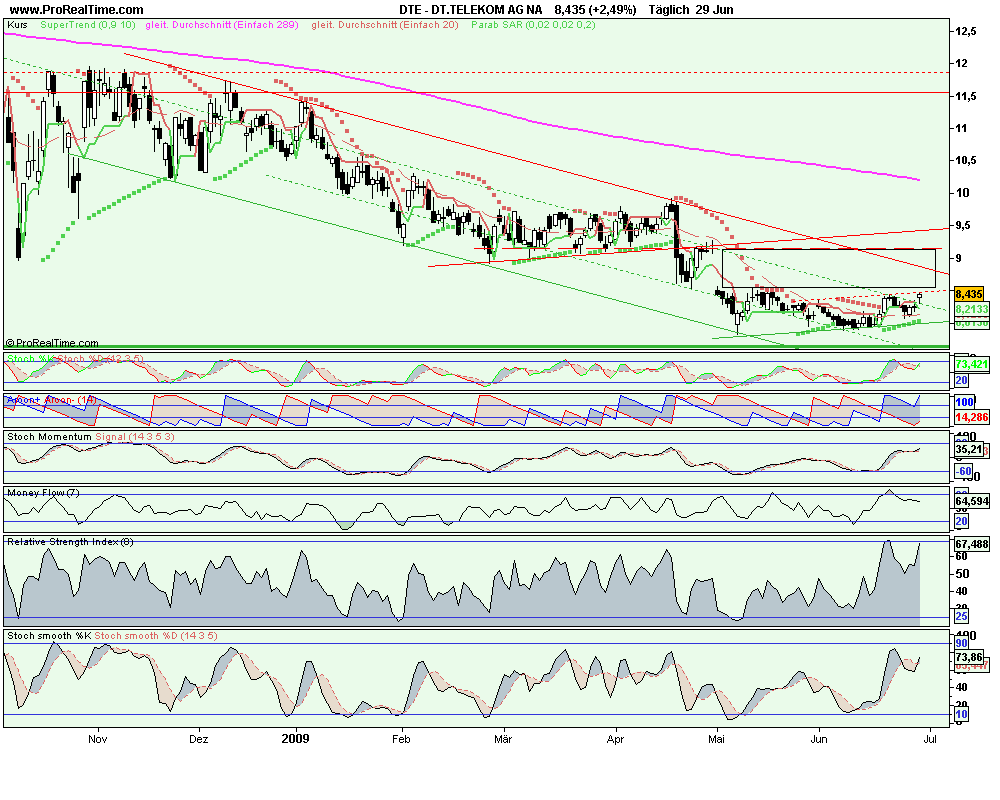This screenshot has width=1000, height=800.
Task: Click the Mär label on time axis
Action: 503,739
